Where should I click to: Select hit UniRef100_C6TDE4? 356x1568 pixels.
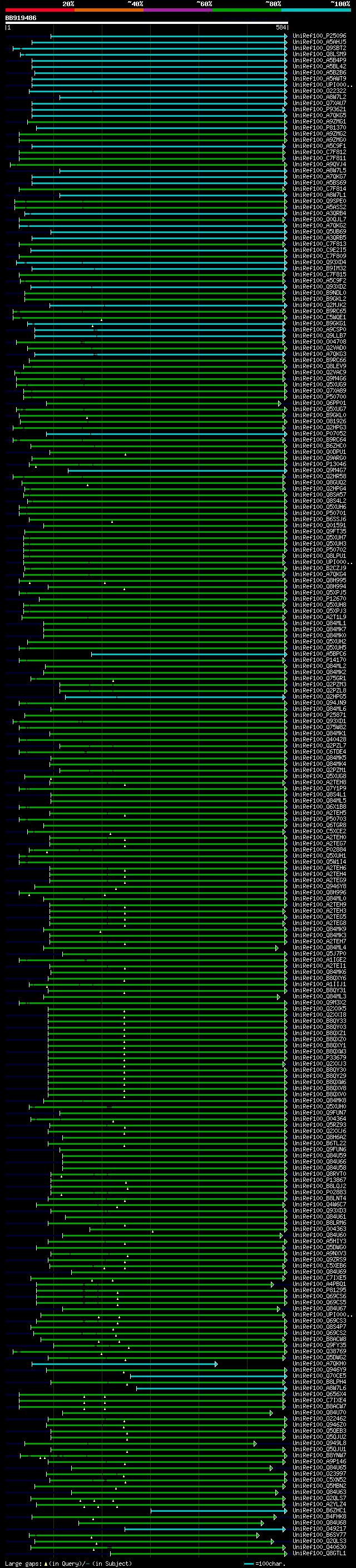(319, 752)
